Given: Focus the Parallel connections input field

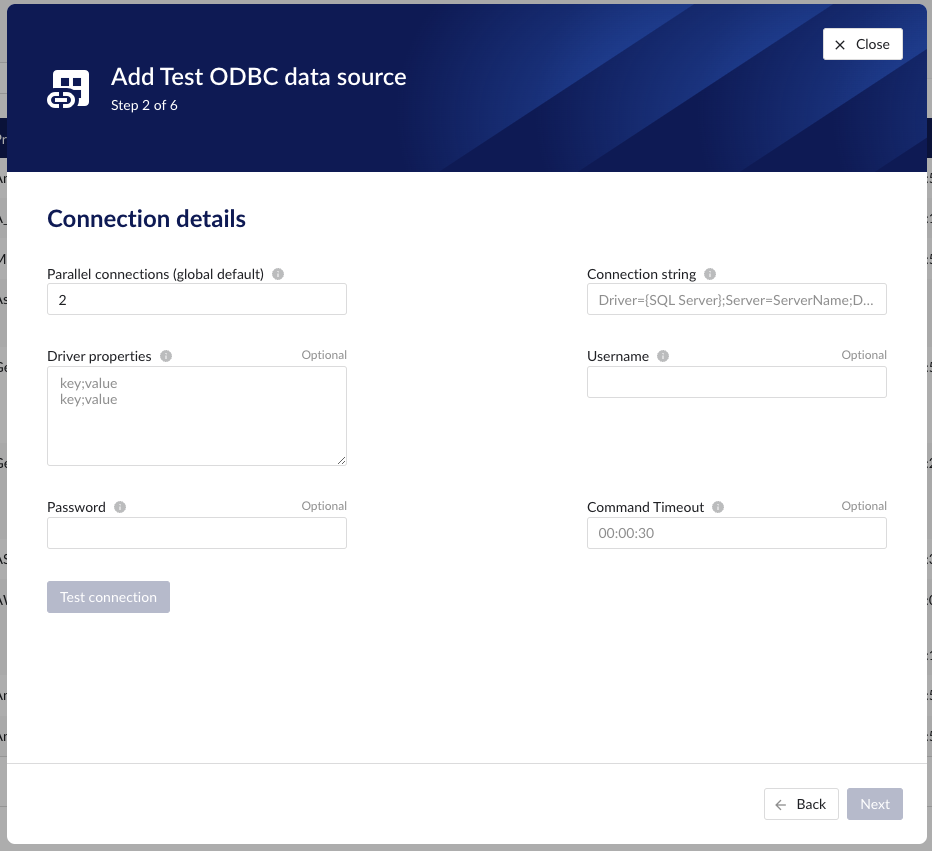Looking at the screenshot, I should [197, 299].
